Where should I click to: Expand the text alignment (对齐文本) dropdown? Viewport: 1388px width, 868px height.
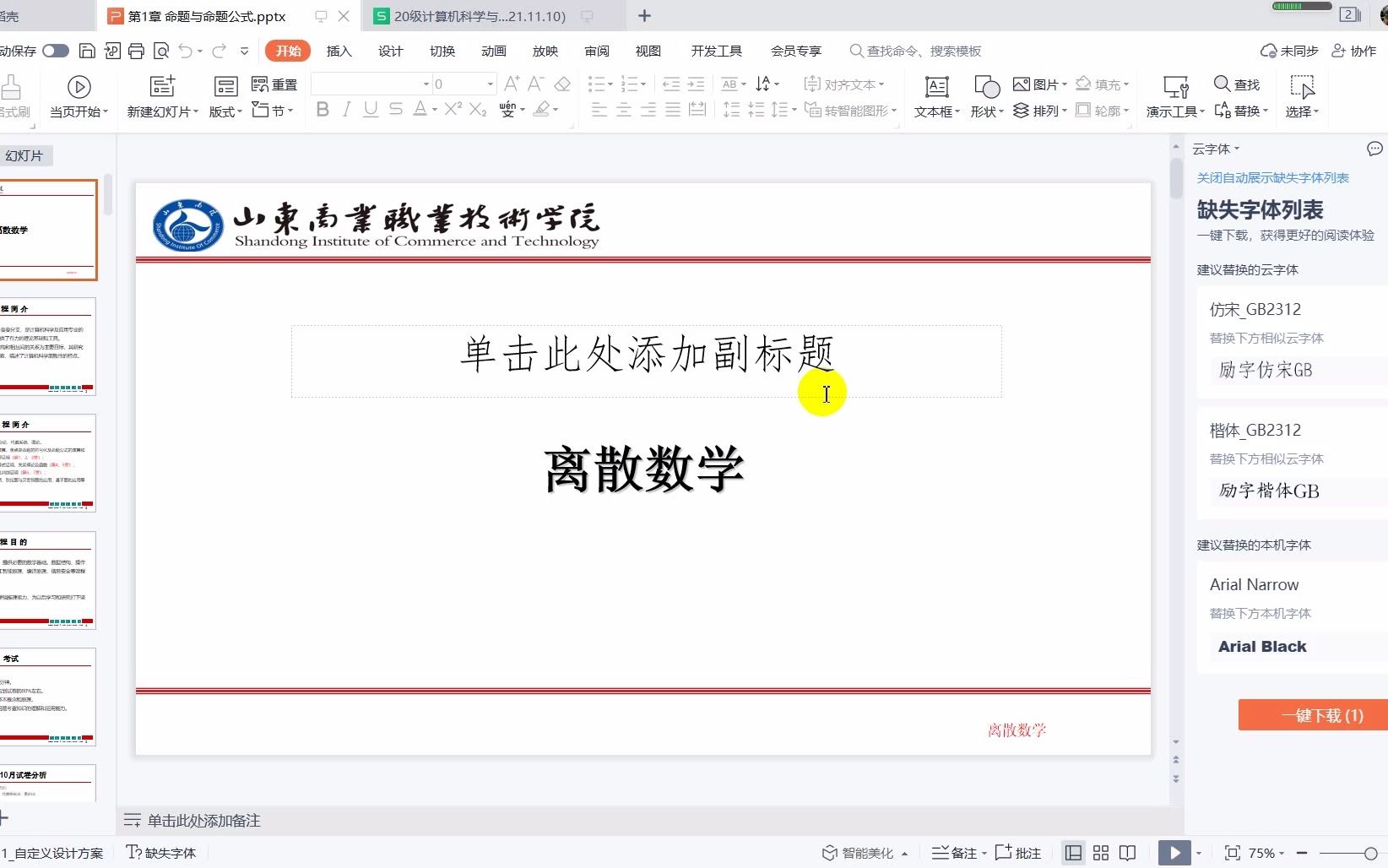[x=883, y=84]
